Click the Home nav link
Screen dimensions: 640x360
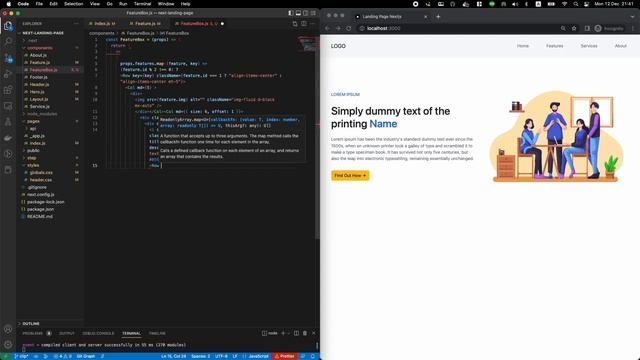click(523, 46)
